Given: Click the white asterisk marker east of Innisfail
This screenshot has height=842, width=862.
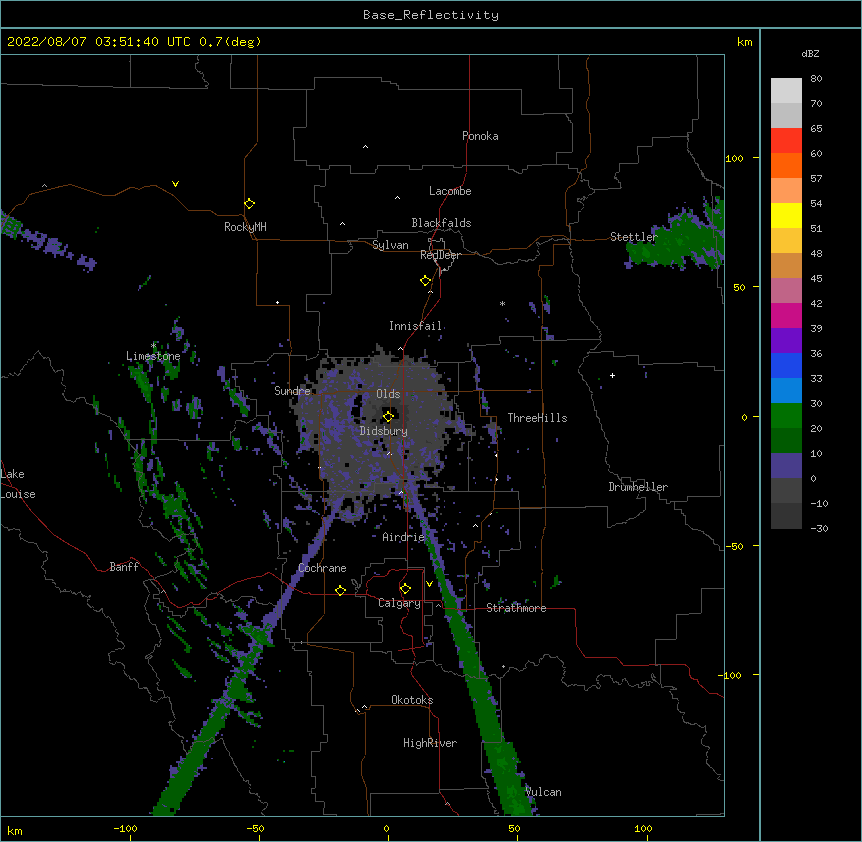Looking at the screenshot, I should coord(502,303).
